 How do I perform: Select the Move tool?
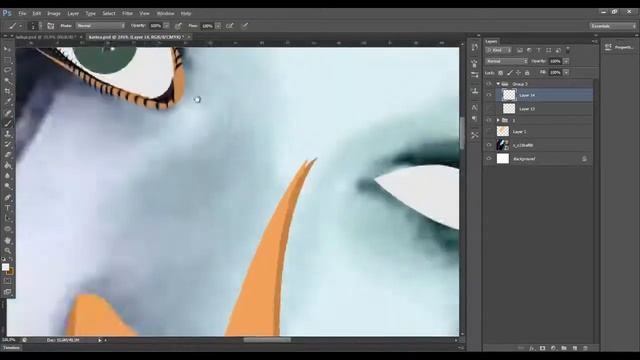click(x=7, y=49)
